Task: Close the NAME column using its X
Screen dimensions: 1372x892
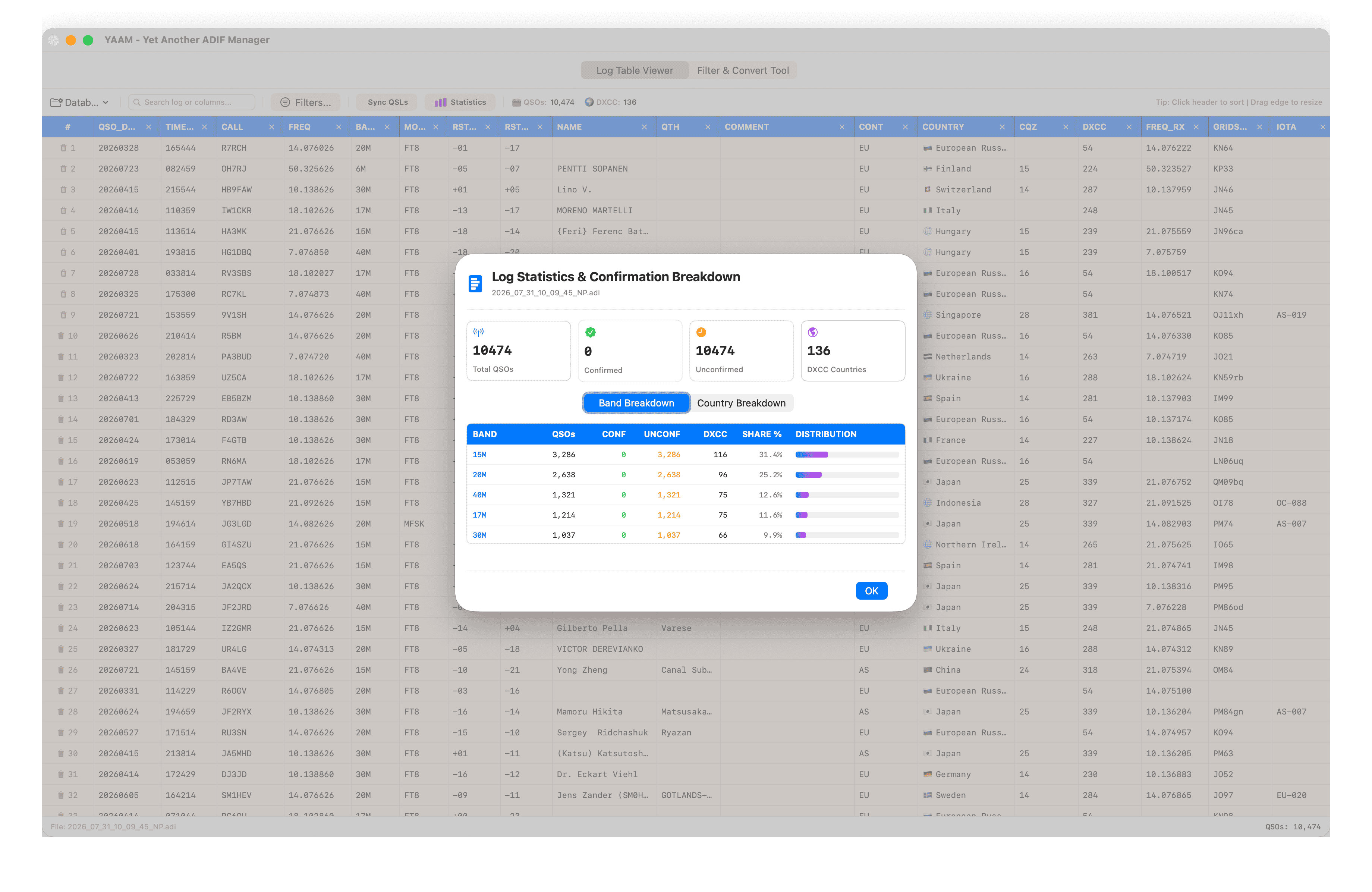Action: pos(644,127)
